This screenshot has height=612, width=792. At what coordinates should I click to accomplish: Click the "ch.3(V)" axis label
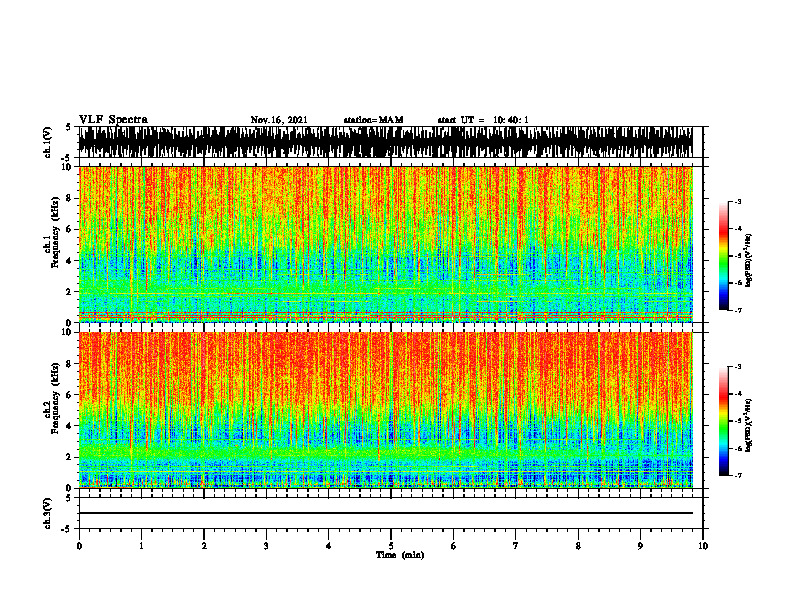point(48,513)
